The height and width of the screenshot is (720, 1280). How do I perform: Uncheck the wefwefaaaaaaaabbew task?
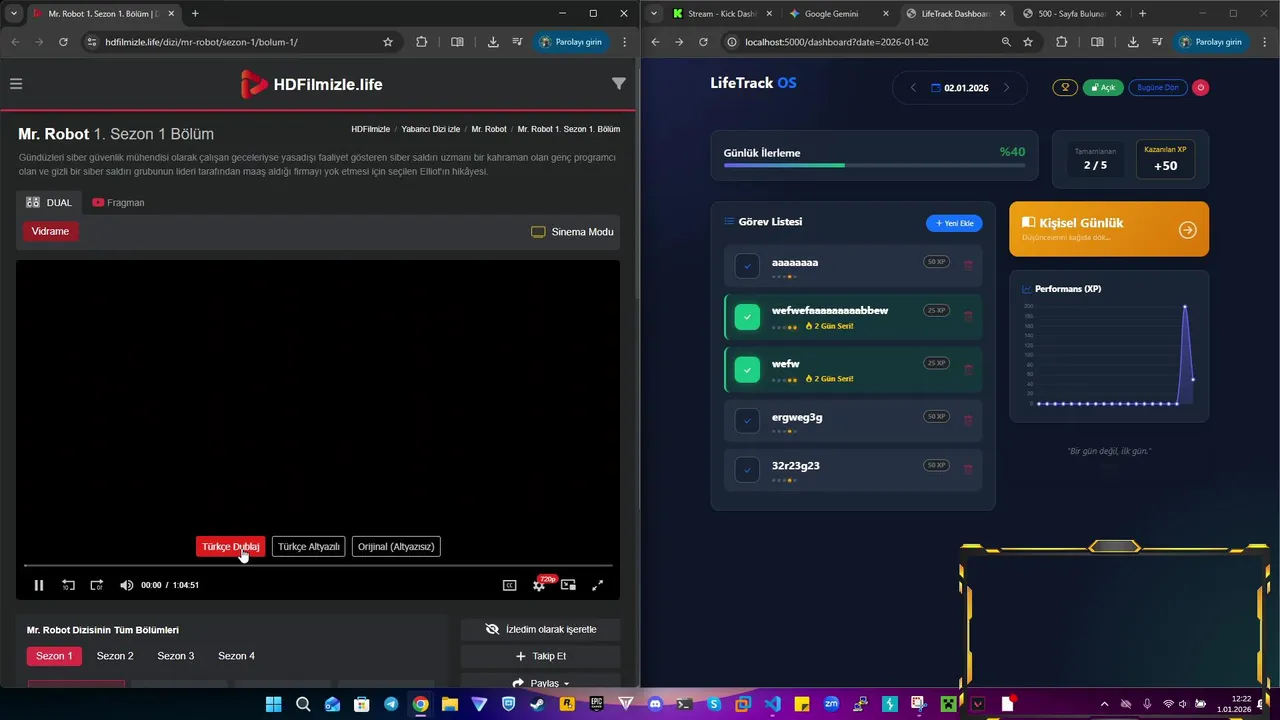tap(747, 317)
